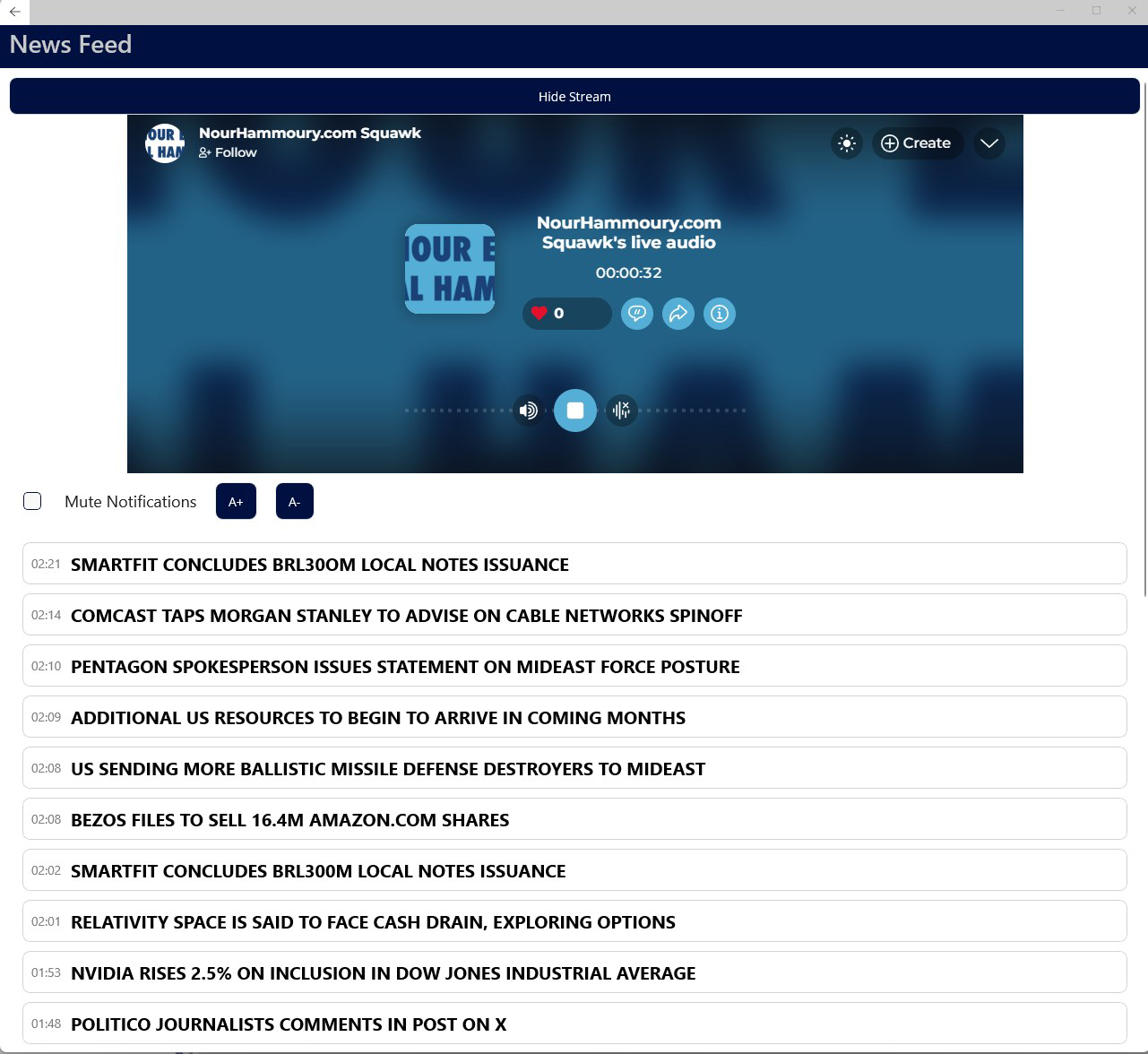Decrease font size with A- button

[x=294, y=501]
